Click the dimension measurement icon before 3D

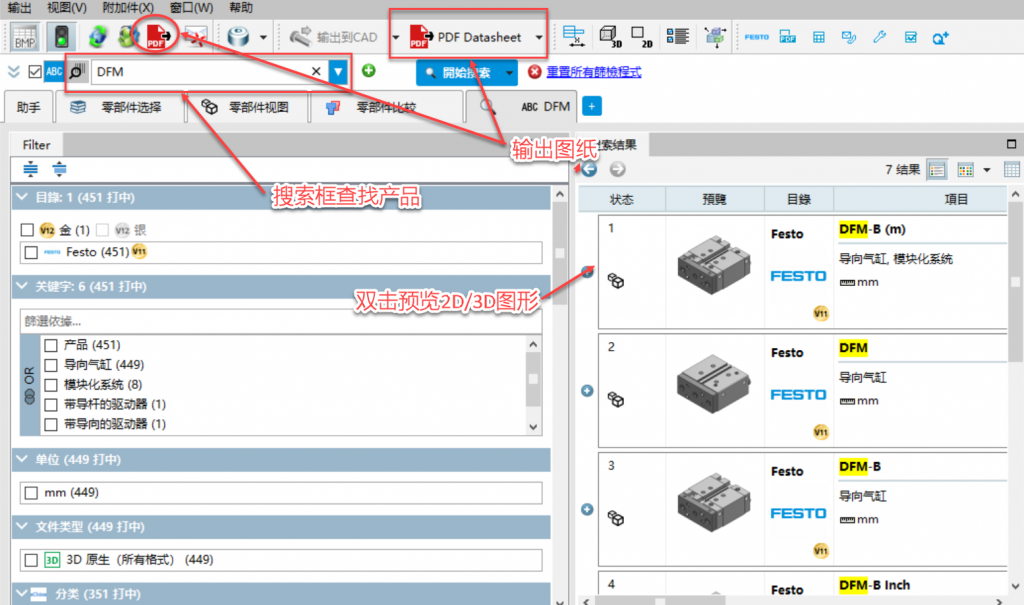coord(574,37)
